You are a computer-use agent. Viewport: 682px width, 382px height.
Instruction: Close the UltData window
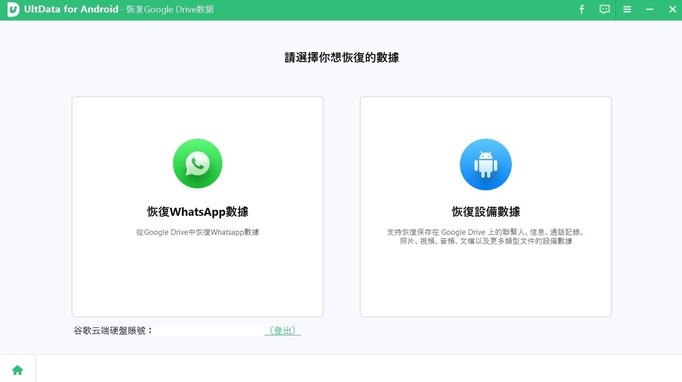point(672,9)
